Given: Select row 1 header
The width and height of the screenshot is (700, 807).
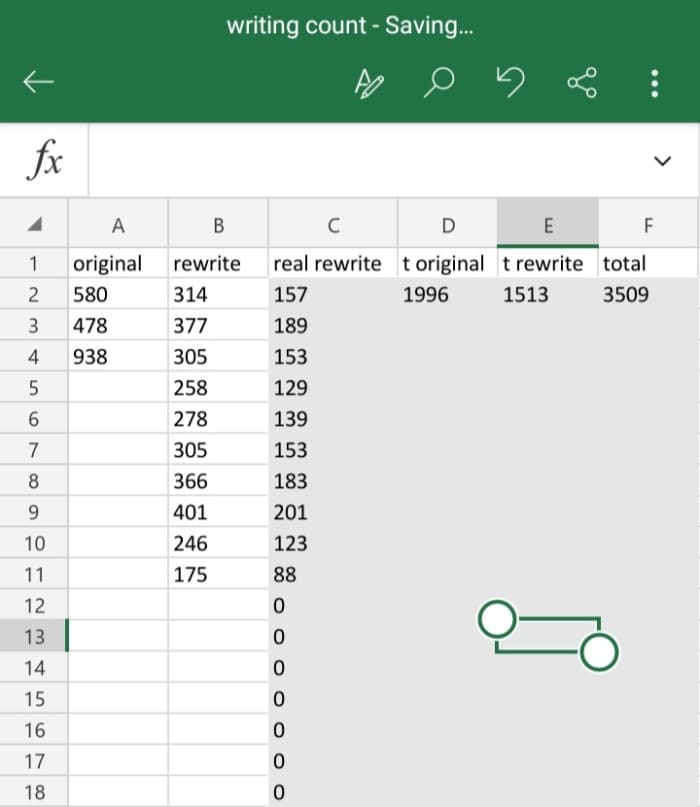Looking at the screenshot, I should click(33, 264).
